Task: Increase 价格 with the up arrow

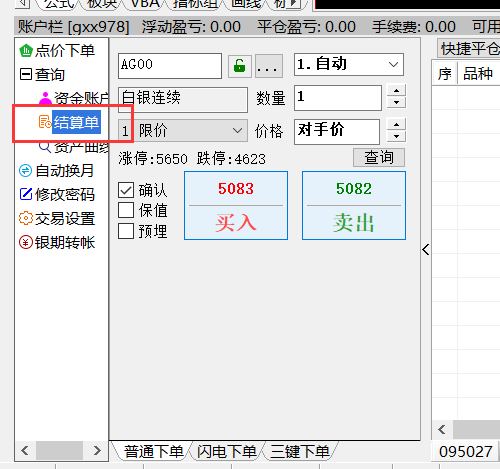Action: (x=396, y=125)
